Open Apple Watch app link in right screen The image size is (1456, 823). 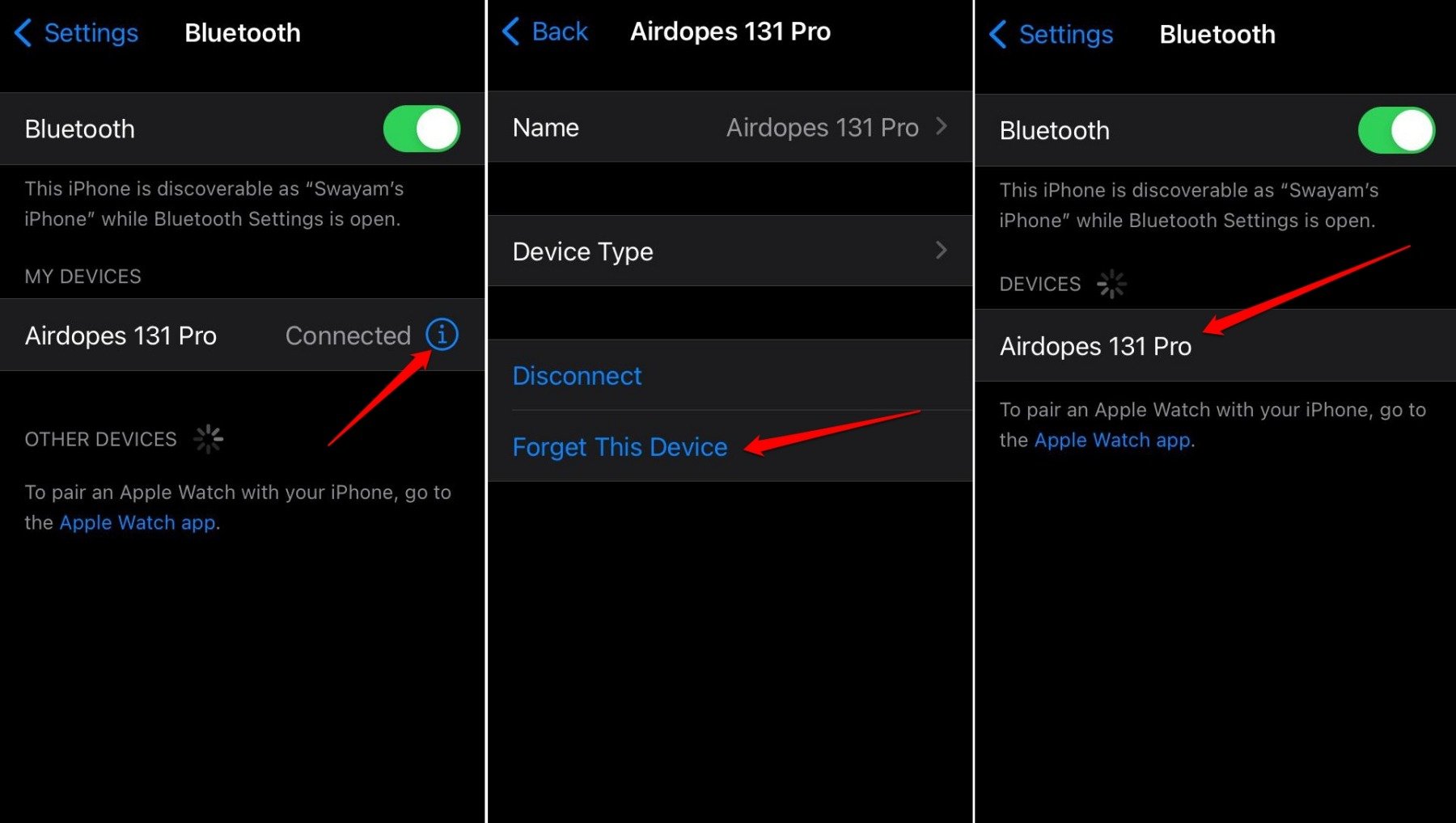(1112, 441)
